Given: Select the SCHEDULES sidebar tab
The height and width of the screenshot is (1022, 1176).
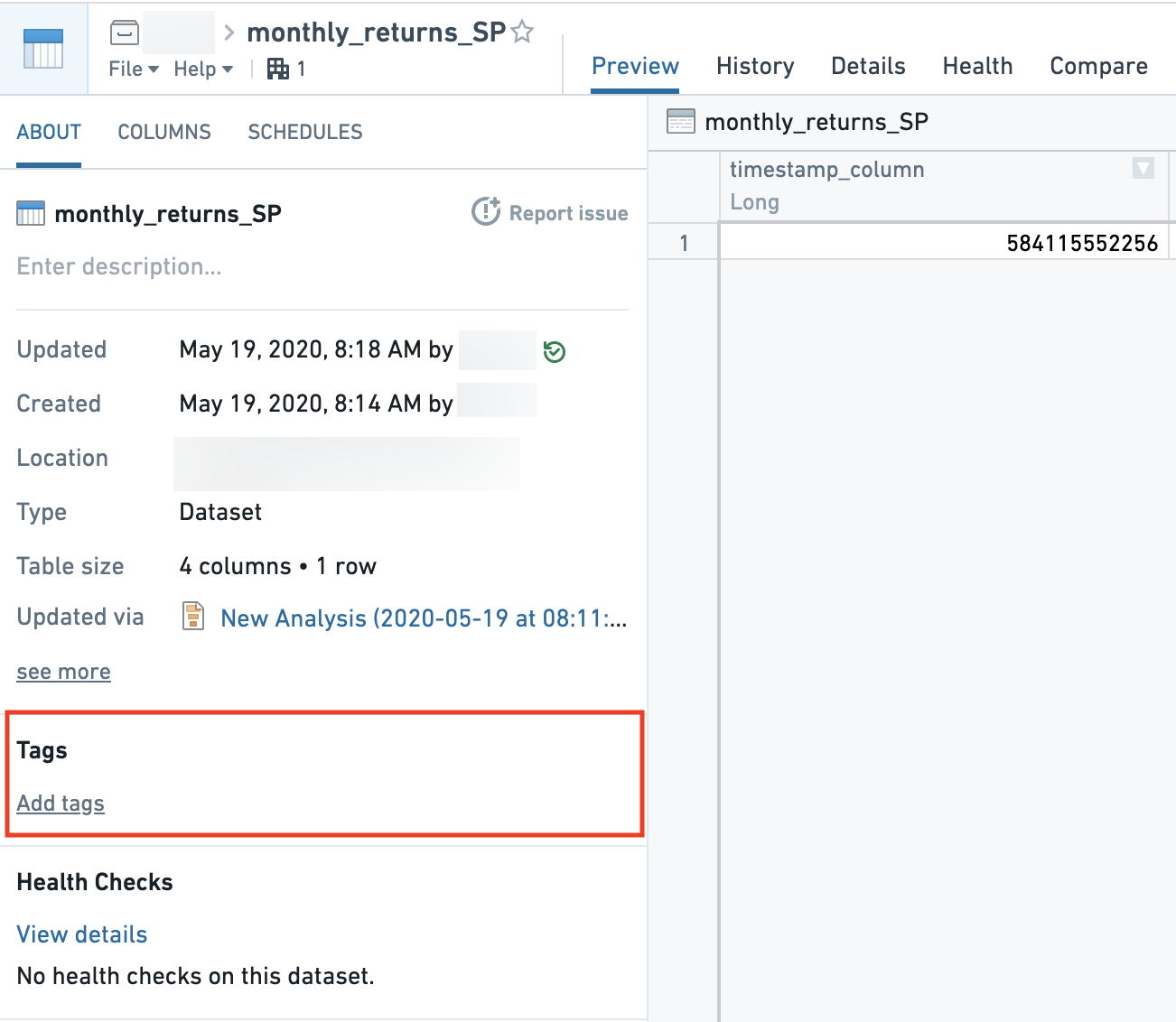Looking at the screenshot, I should pyautogui.click(x=305, y=132).
